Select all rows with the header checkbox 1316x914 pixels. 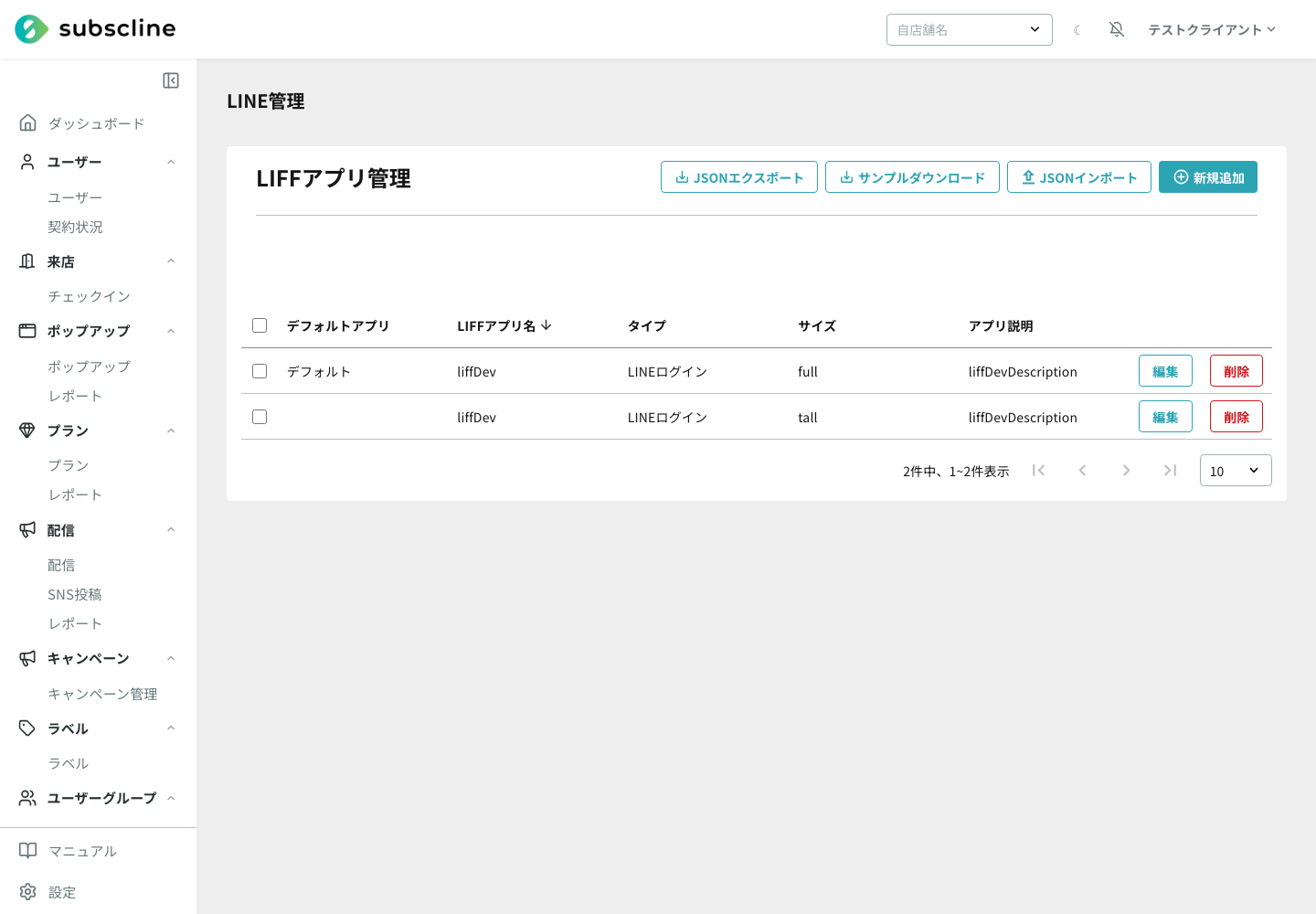coord(260,325)
